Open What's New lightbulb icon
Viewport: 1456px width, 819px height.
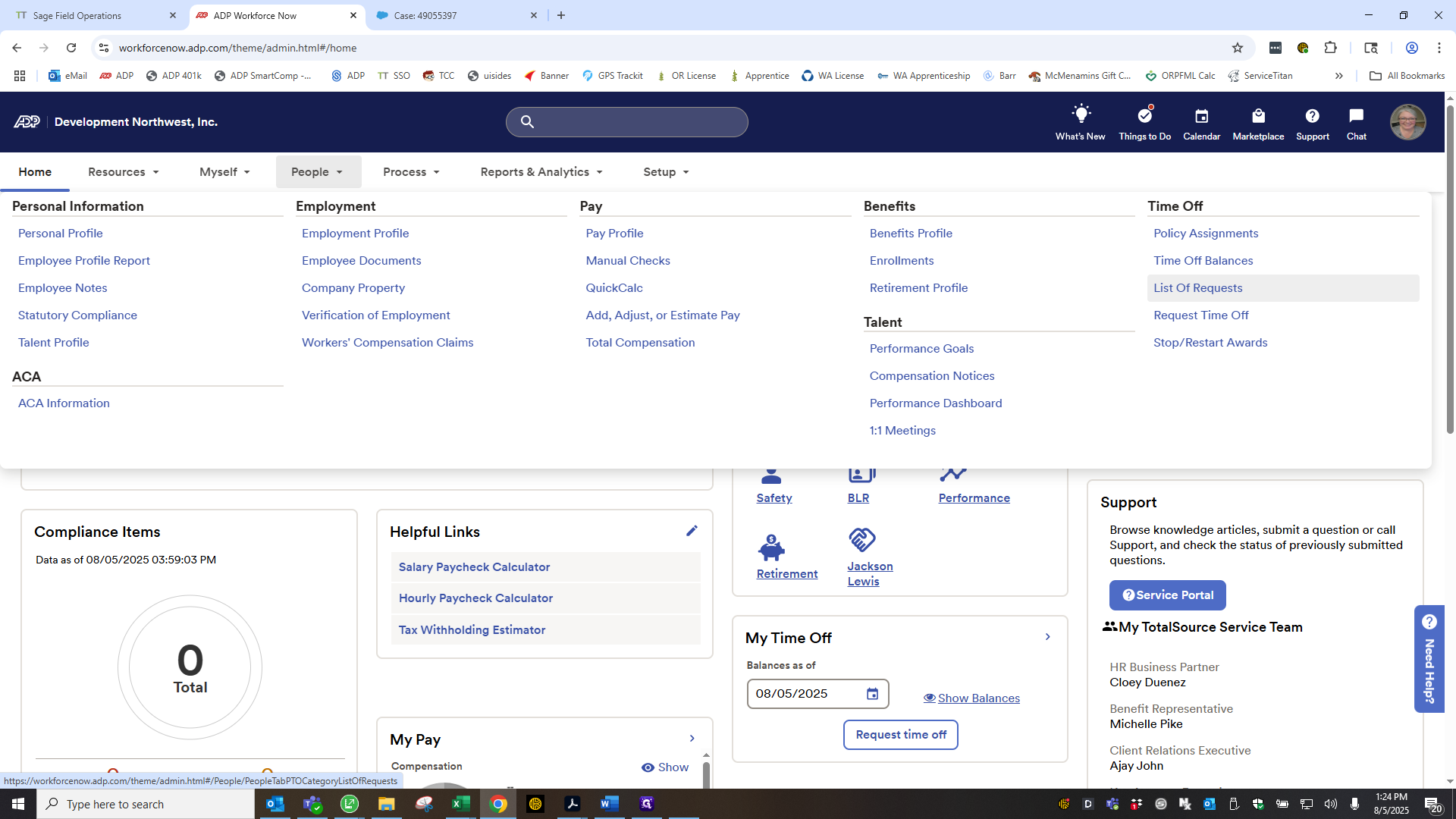(1081, 115)
